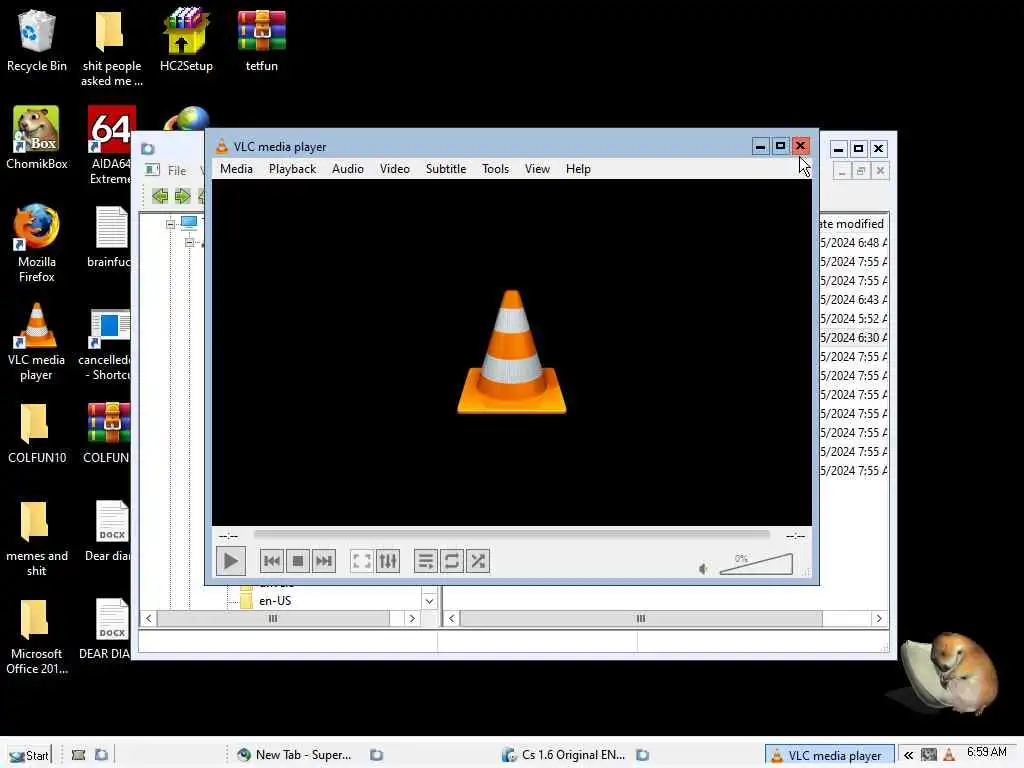Switch to New Tab - Super... taskbar item
This screenshot has height=768, width=1024.
[295, 755]
